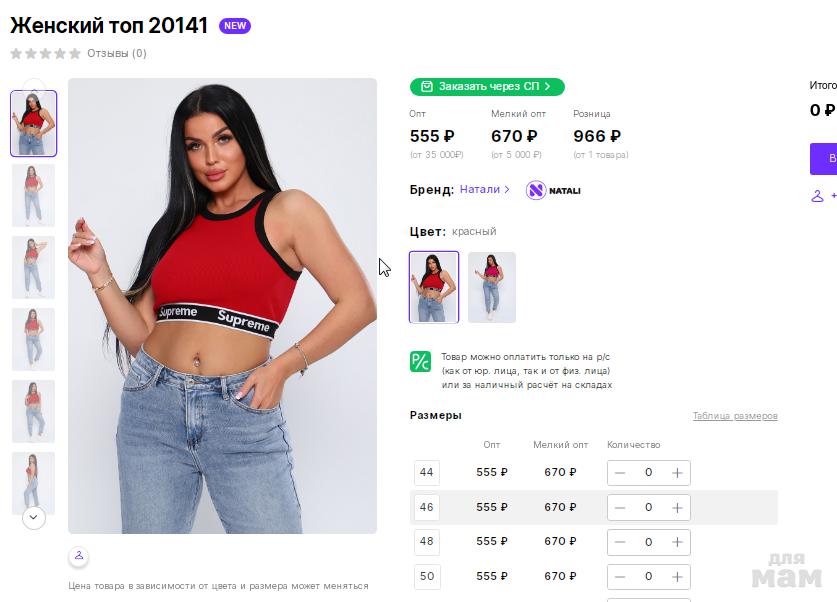Click the Отзывы (0) reviews link
This screenshot has width=837, height=602.
coord(117,54)
